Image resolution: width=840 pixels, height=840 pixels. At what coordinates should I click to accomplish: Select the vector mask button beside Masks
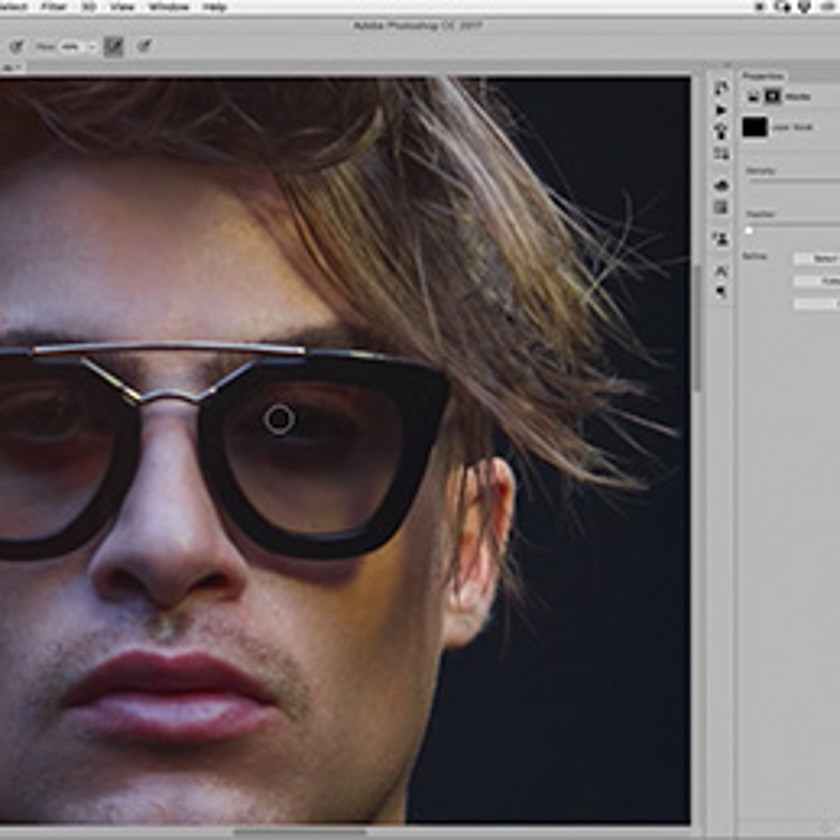772,96
